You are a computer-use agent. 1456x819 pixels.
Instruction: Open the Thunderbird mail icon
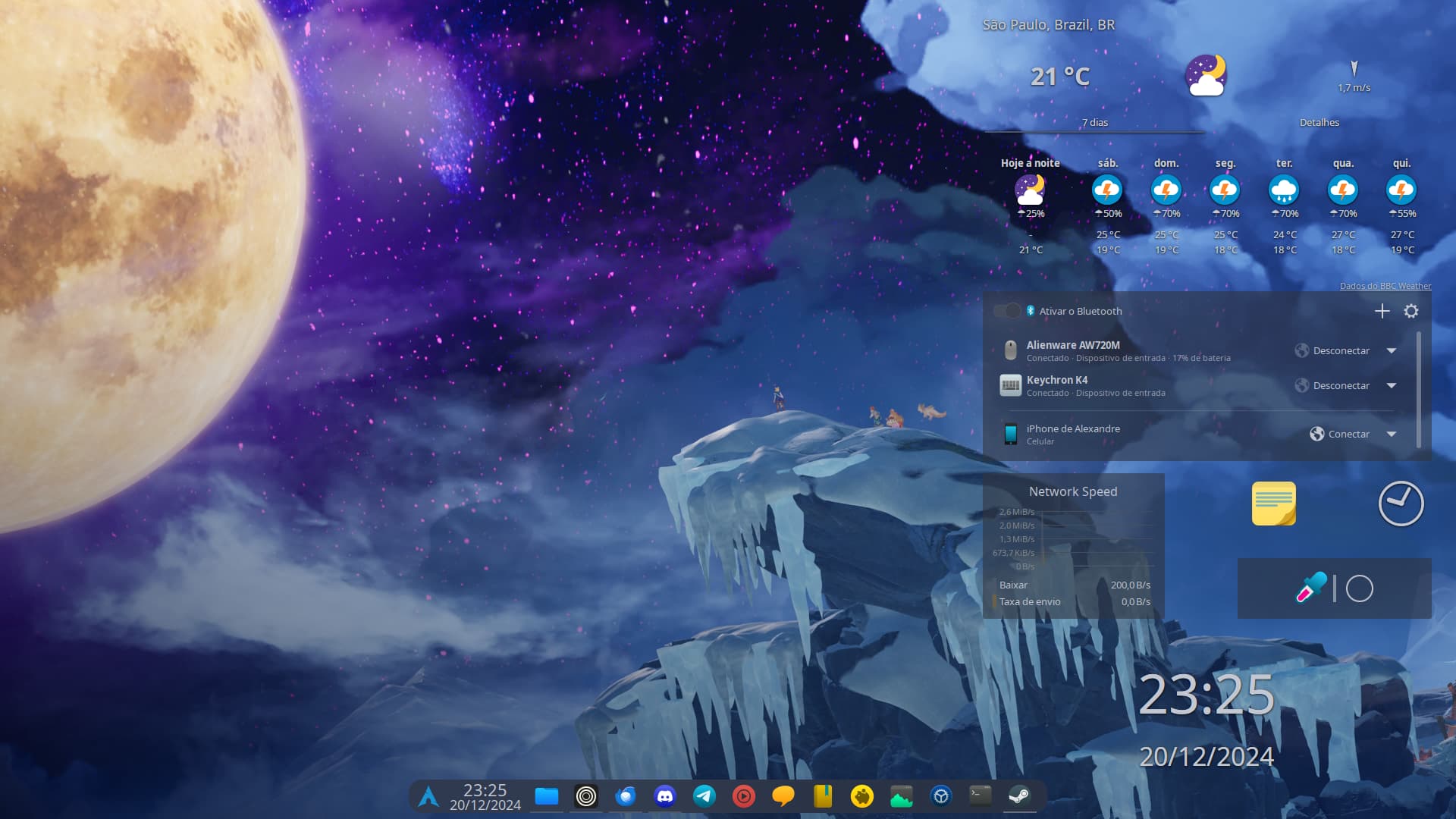pos(626,796)
